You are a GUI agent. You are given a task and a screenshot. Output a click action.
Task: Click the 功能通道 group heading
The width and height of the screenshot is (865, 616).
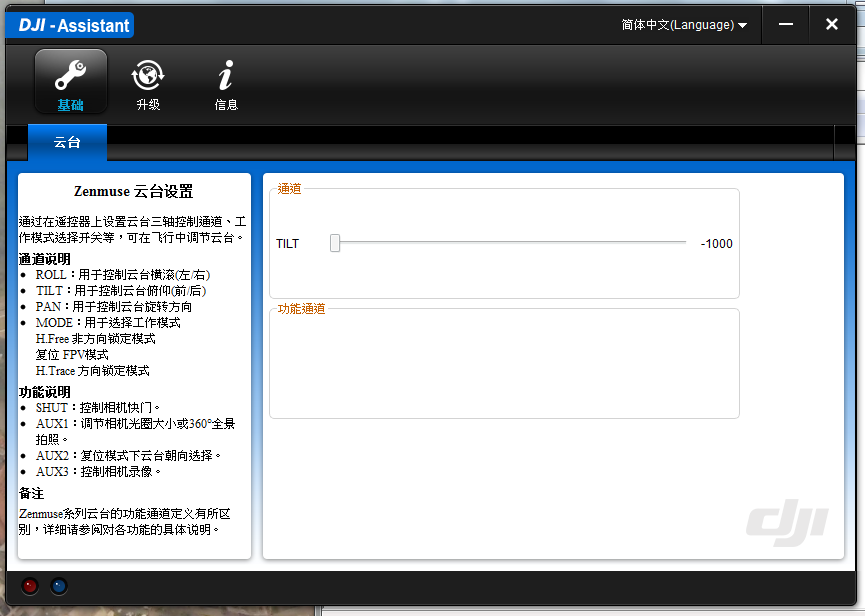point(301,309)
